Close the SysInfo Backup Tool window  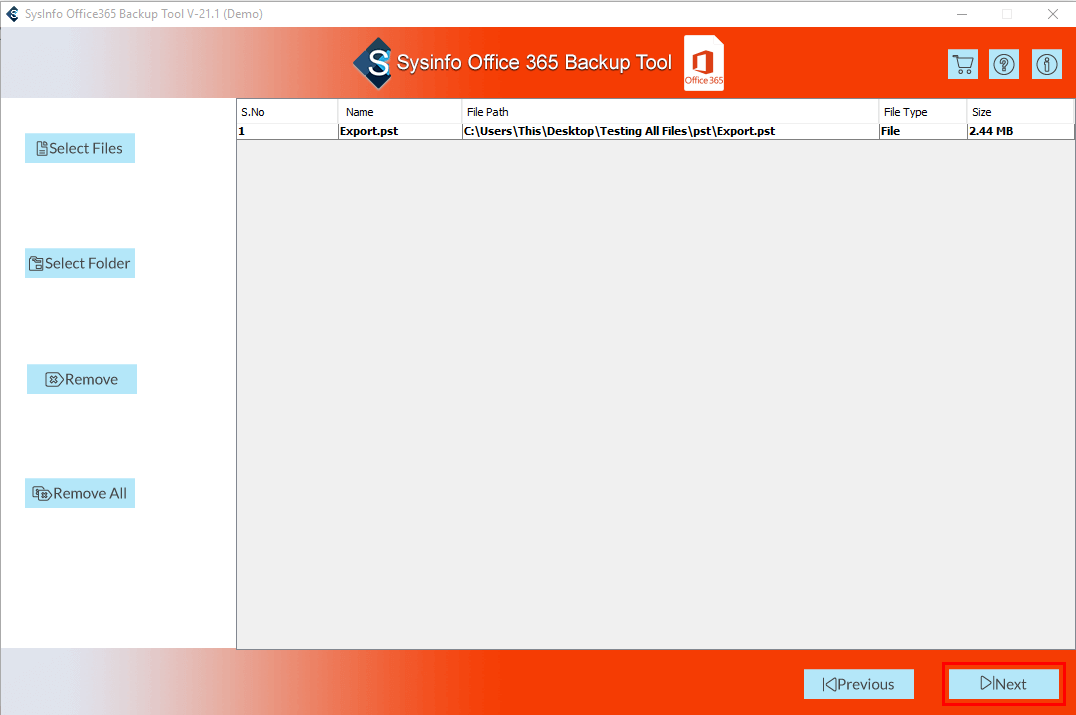pos(1053,14)
